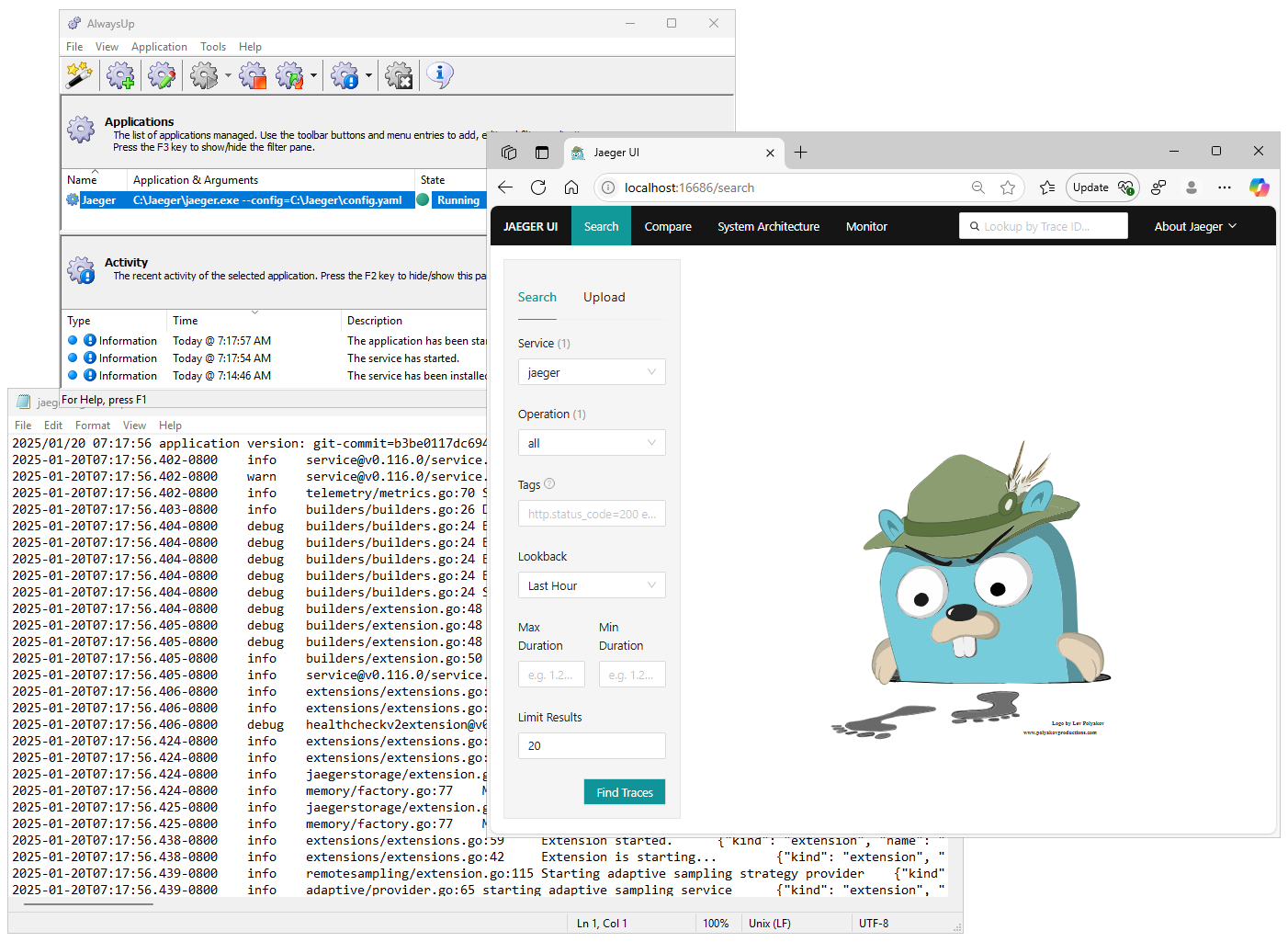Screen dimensions: 1288x942
Task: Click the stop application gear icon with red square
Action: coord(253,75)
